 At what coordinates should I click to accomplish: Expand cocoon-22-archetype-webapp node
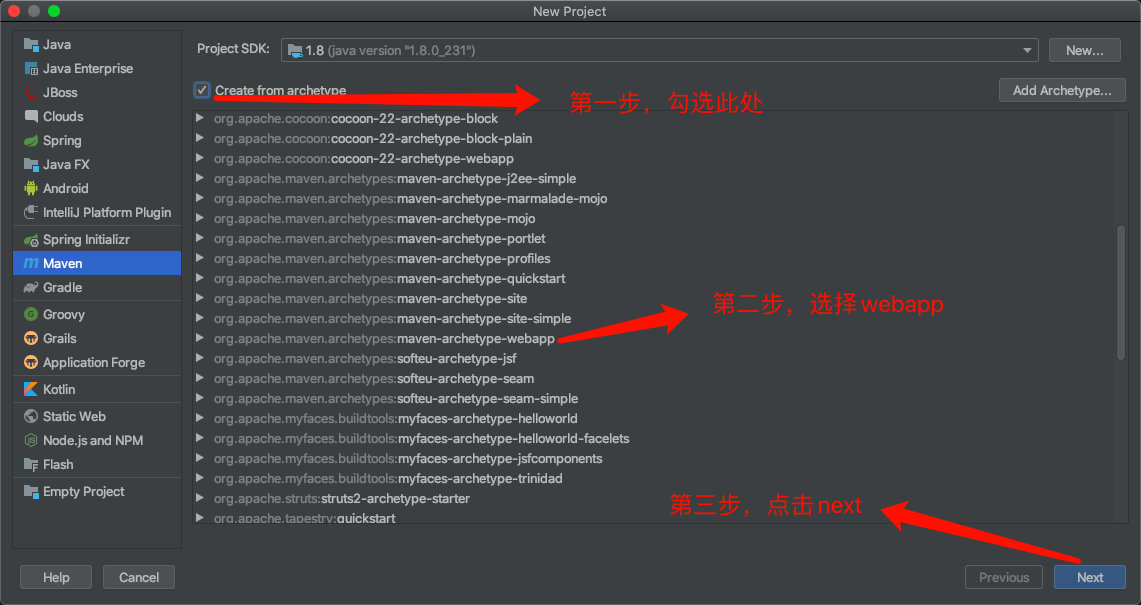point(200,158)
